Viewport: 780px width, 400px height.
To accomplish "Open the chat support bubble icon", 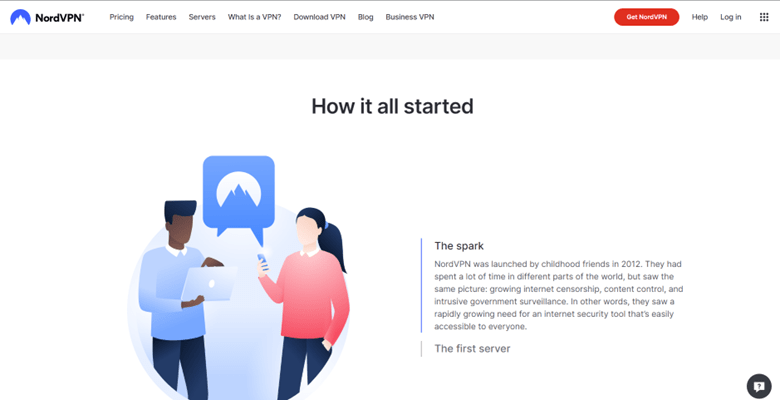I will pos(759,386).
